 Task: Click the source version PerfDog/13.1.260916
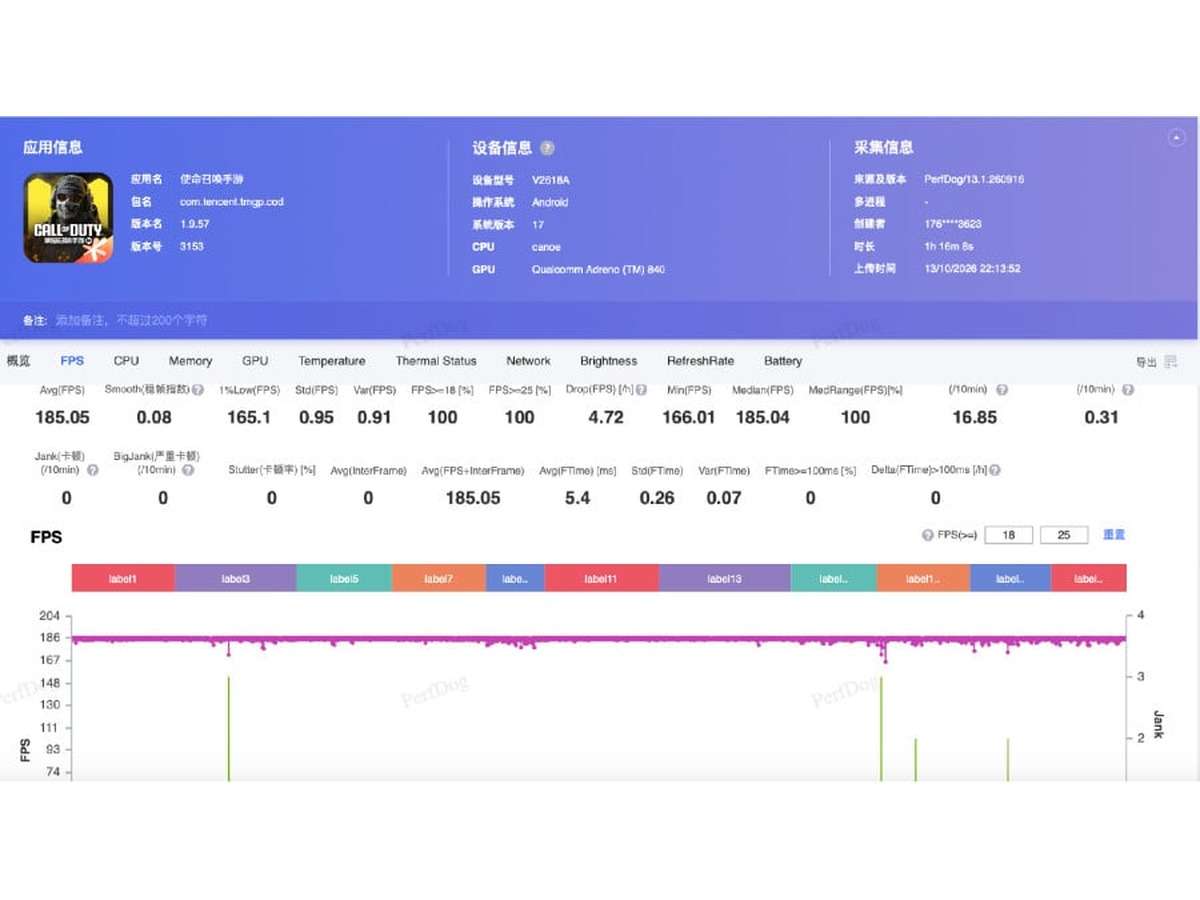click(974, 180)
